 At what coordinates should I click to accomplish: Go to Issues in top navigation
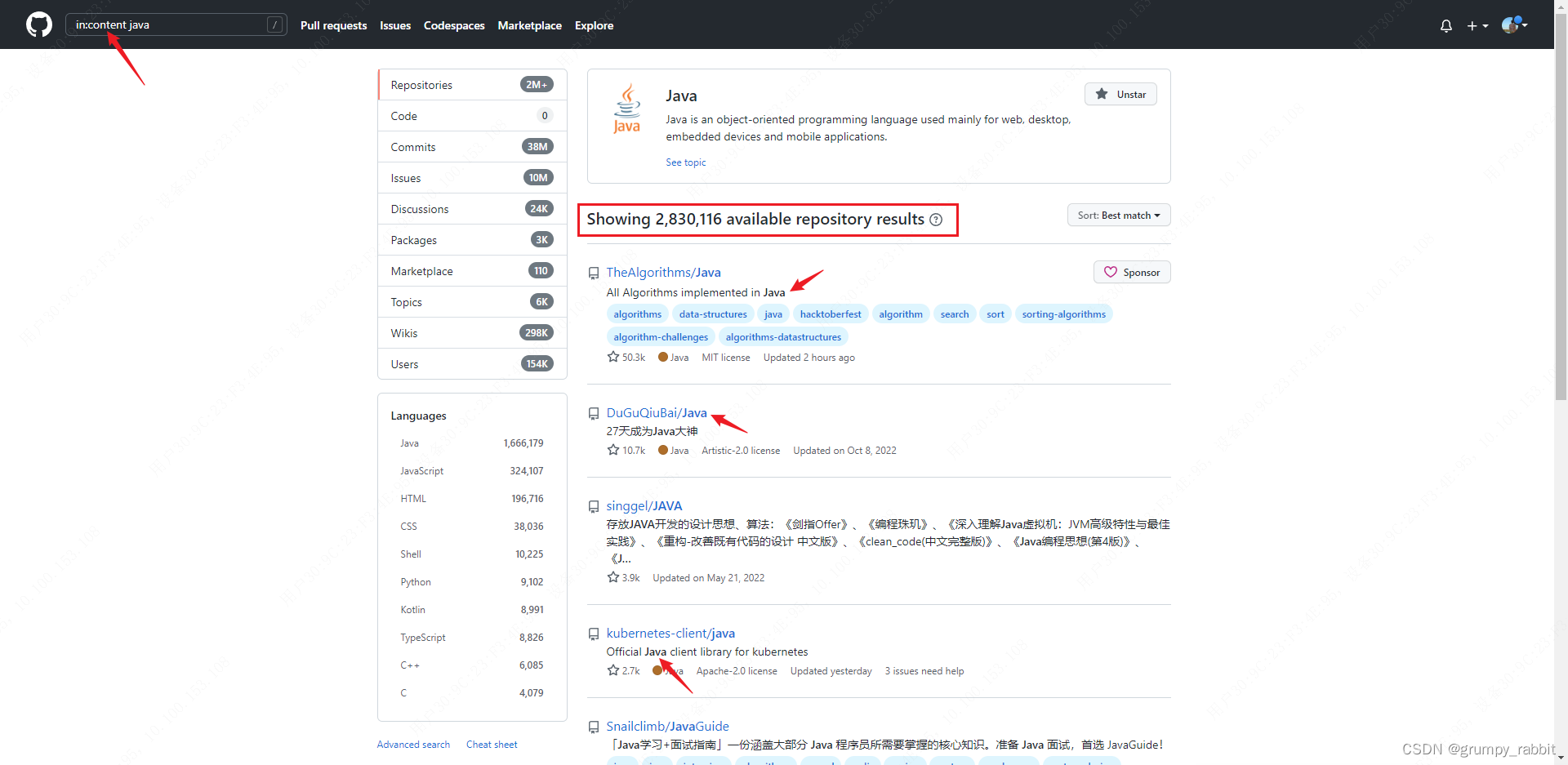pos(395,25)
